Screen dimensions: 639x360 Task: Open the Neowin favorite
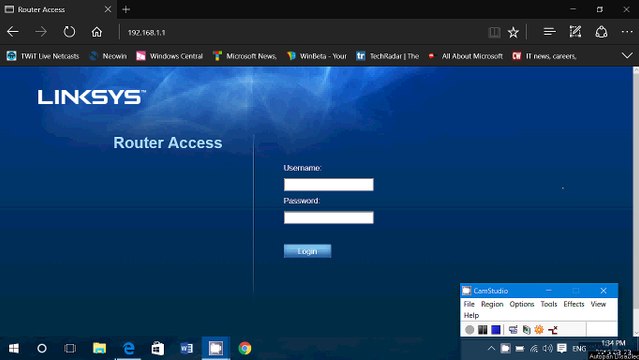[x=108, y=56]
